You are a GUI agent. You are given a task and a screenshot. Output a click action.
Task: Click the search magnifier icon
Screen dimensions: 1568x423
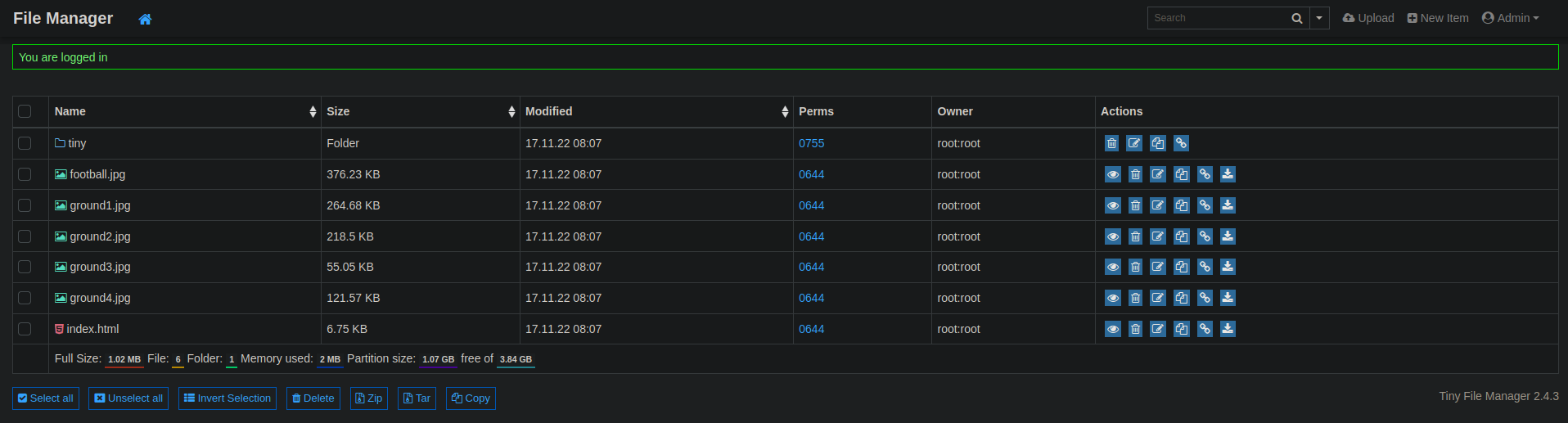coord(1297,18)
